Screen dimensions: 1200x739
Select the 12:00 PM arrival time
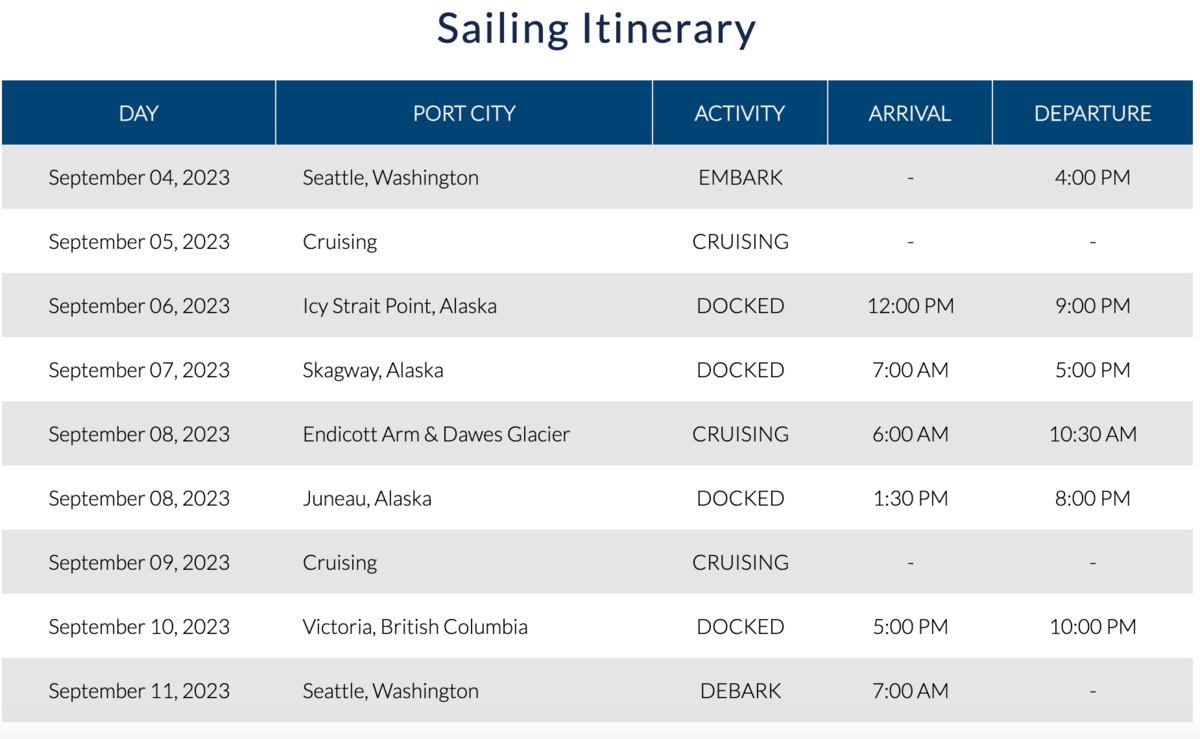tap(910, 306)
